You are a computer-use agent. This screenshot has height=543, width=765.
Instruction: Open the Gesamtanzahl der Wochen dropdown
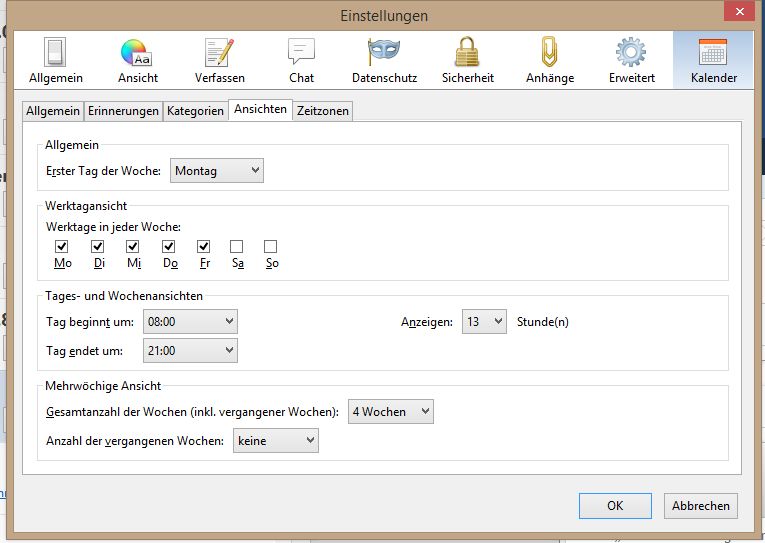coord(390,412)
